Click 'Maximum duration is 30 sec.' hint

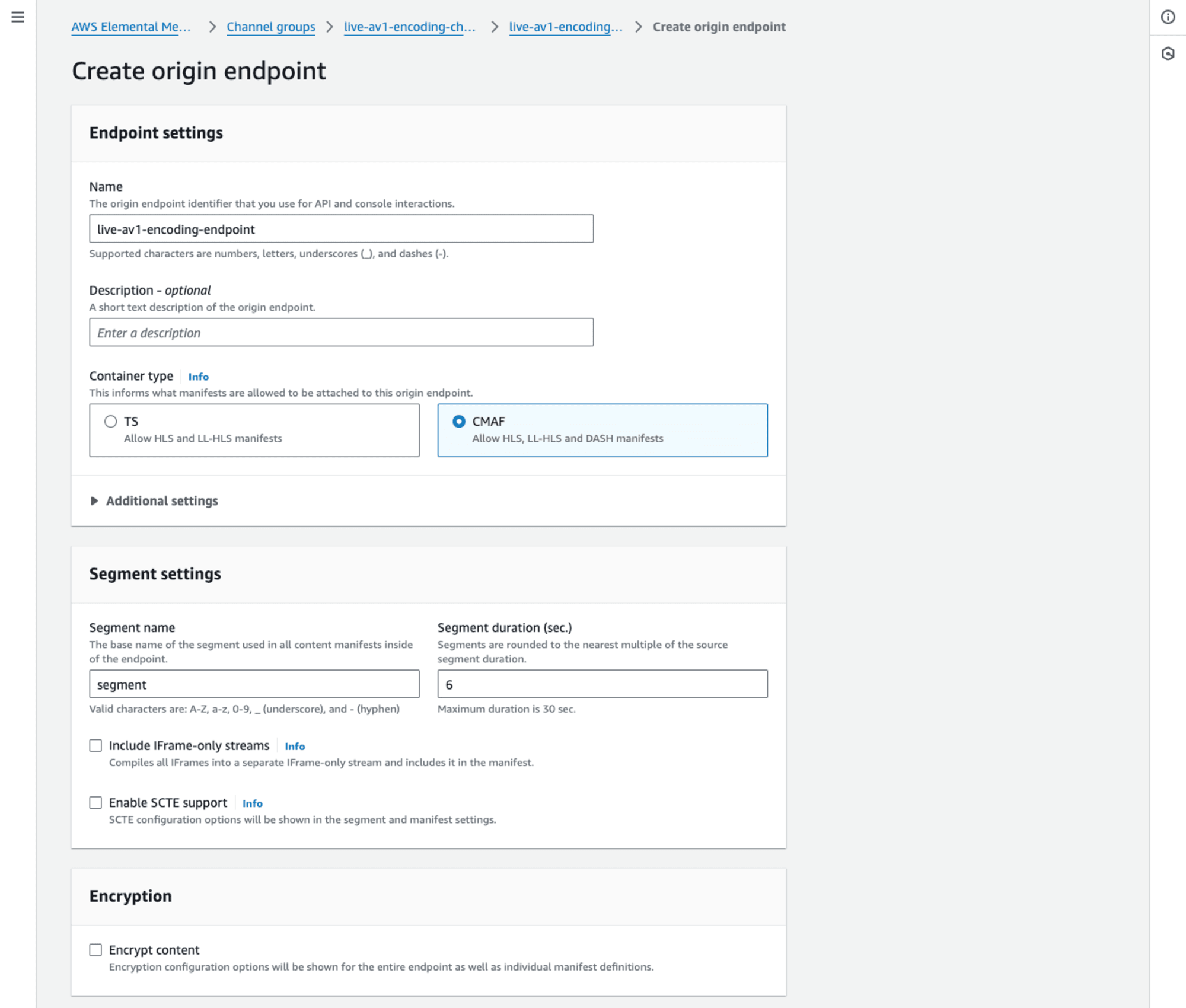[x=506, y=709]
